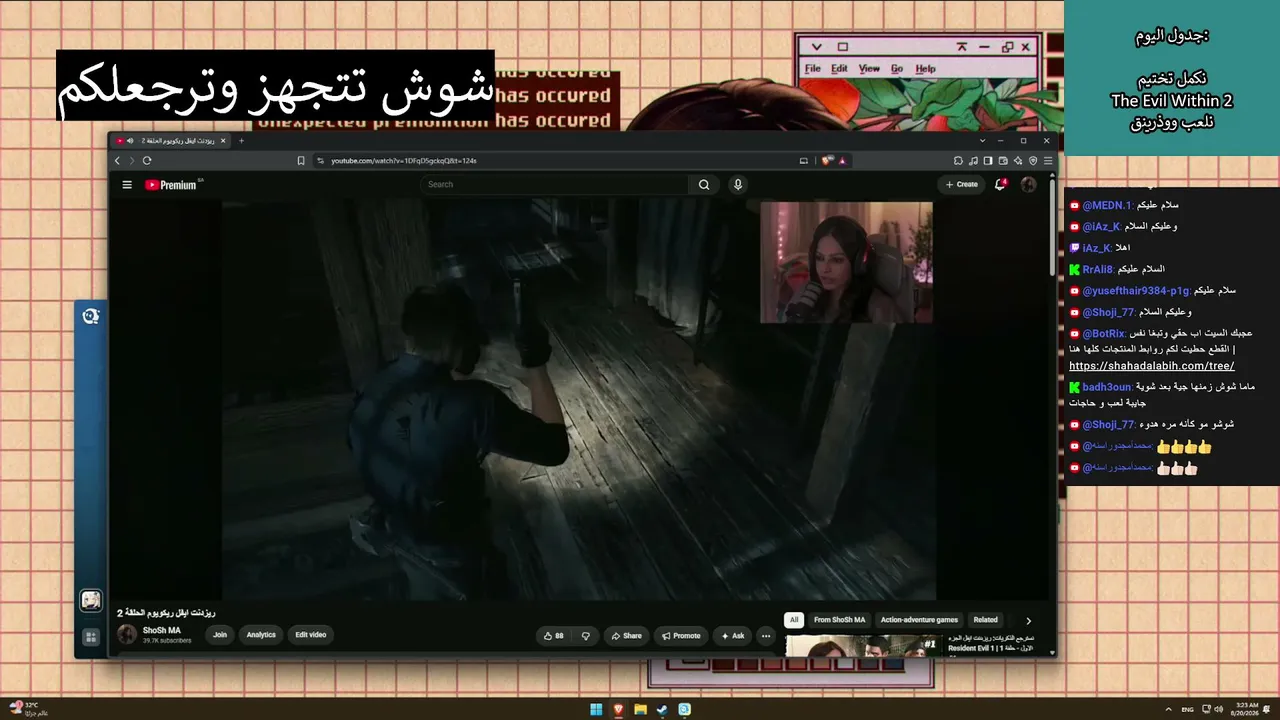Open the YouTube guide hamburger menu
This screenshot has height=720, width=1280.
click(127, 185)
